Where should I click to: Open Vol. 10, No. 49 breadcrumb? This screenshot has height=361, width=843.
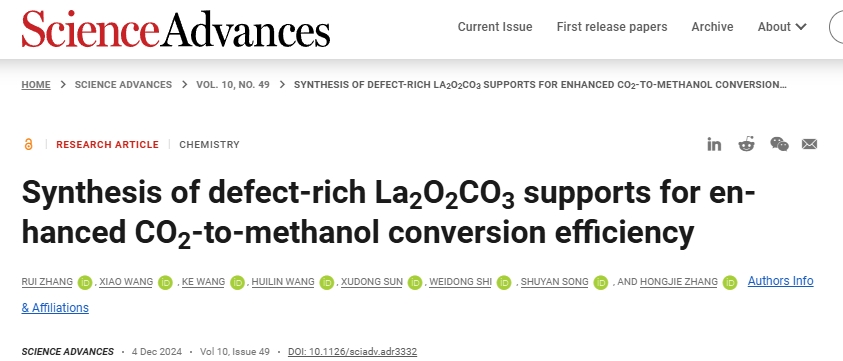click(233, 84)
